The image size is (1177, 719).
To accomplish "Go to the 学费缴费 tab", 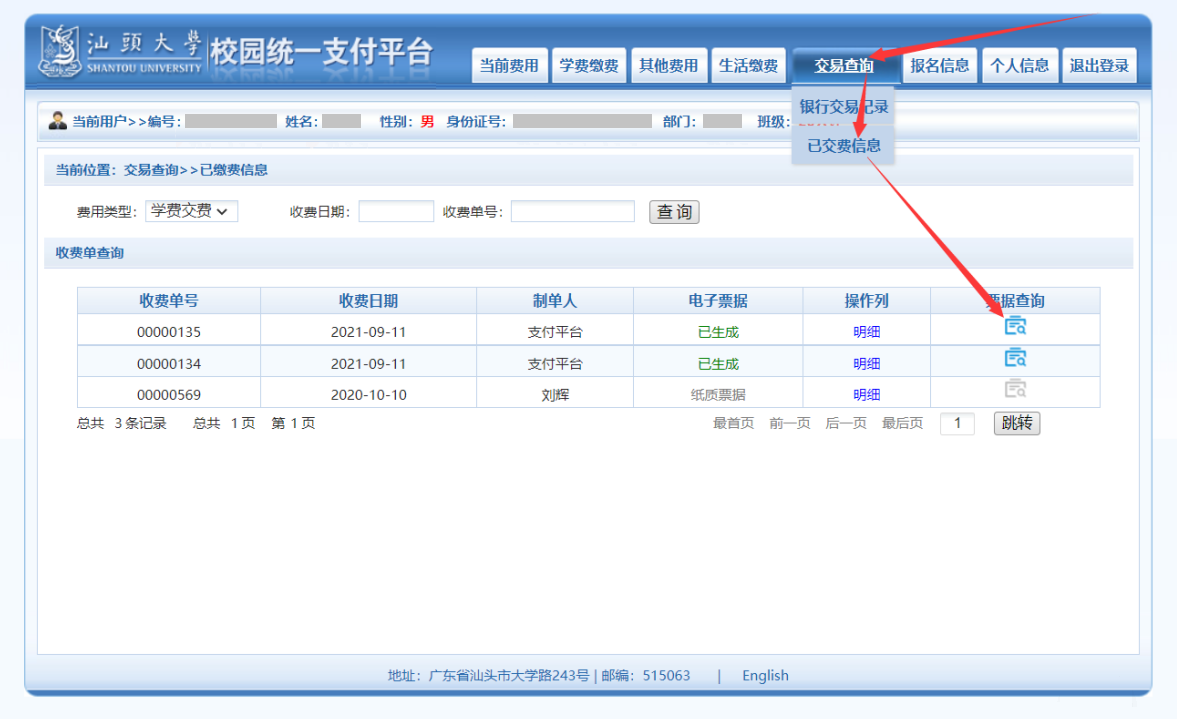I will click(589, 66).
